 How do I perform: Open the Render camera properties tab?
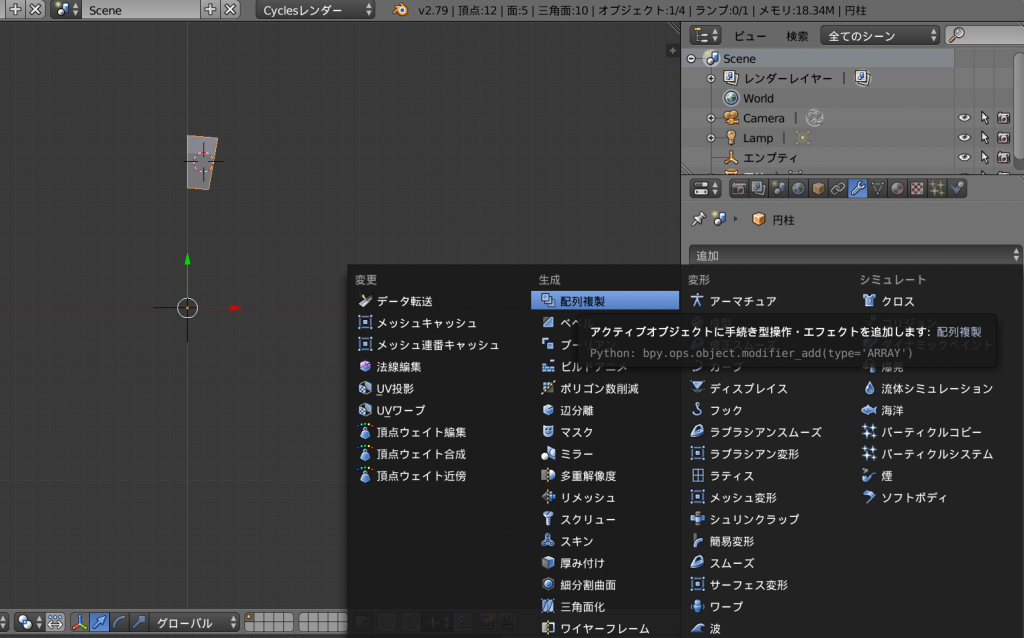[739, 188]
